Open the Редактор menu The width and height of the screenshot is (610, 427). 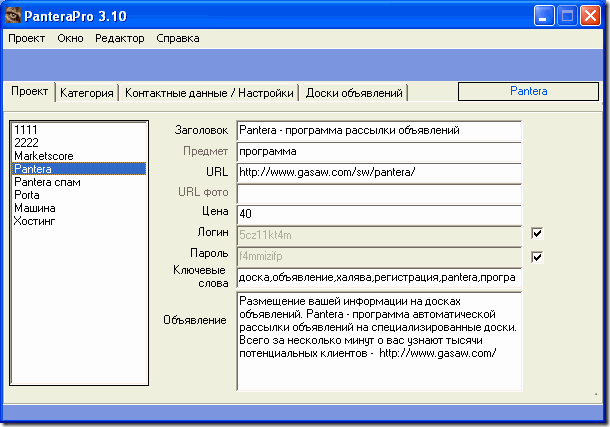click(120, 38)
